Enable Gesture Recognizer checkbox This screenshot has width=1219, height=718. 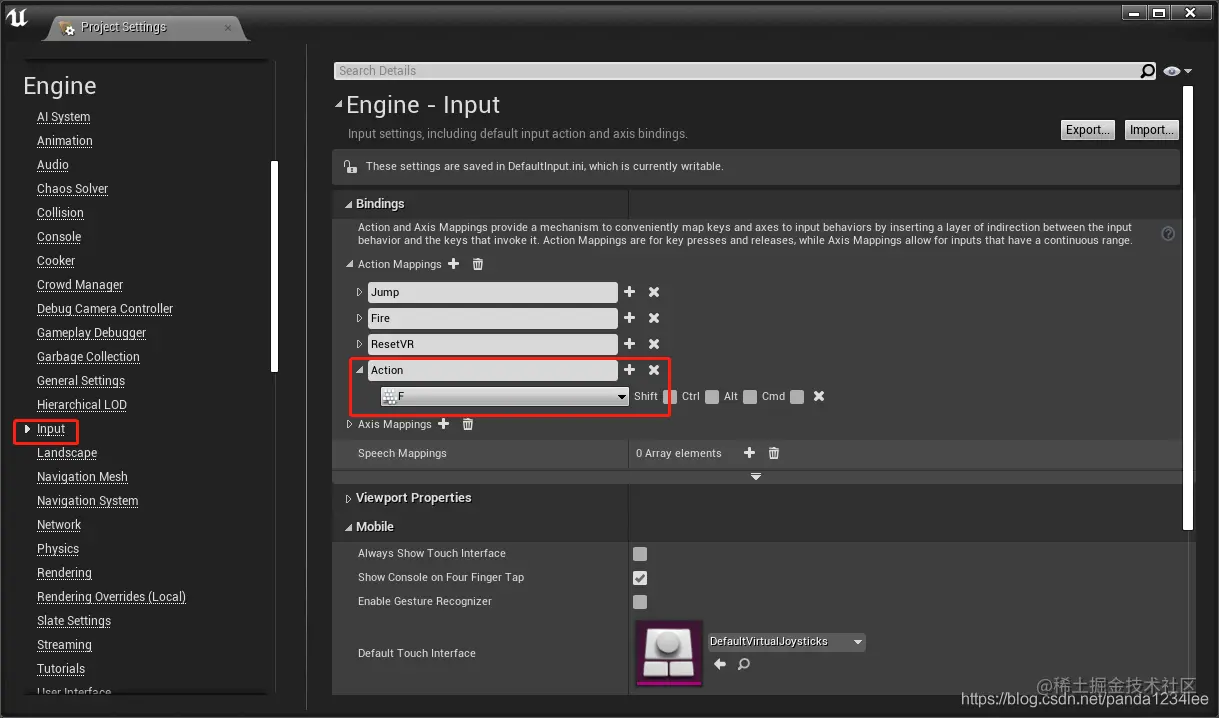[x=640, y=602]
